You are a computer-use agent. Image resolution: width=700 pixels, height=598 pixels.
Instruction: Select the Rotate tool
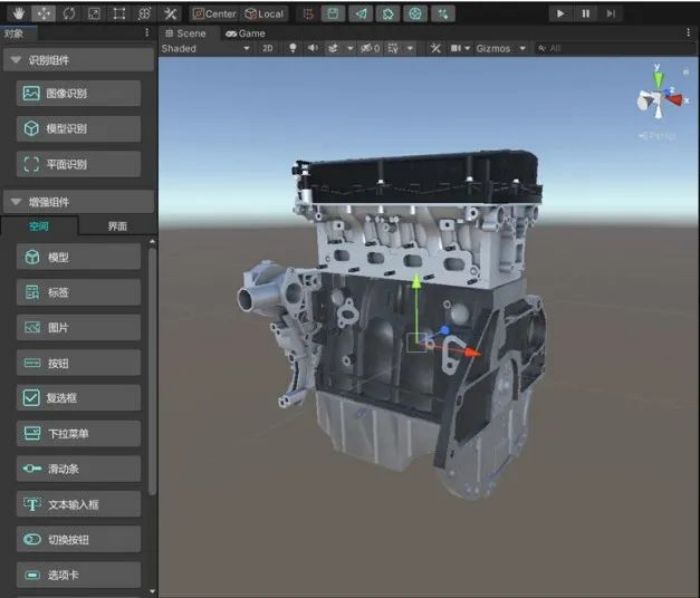tap(68, 14)
